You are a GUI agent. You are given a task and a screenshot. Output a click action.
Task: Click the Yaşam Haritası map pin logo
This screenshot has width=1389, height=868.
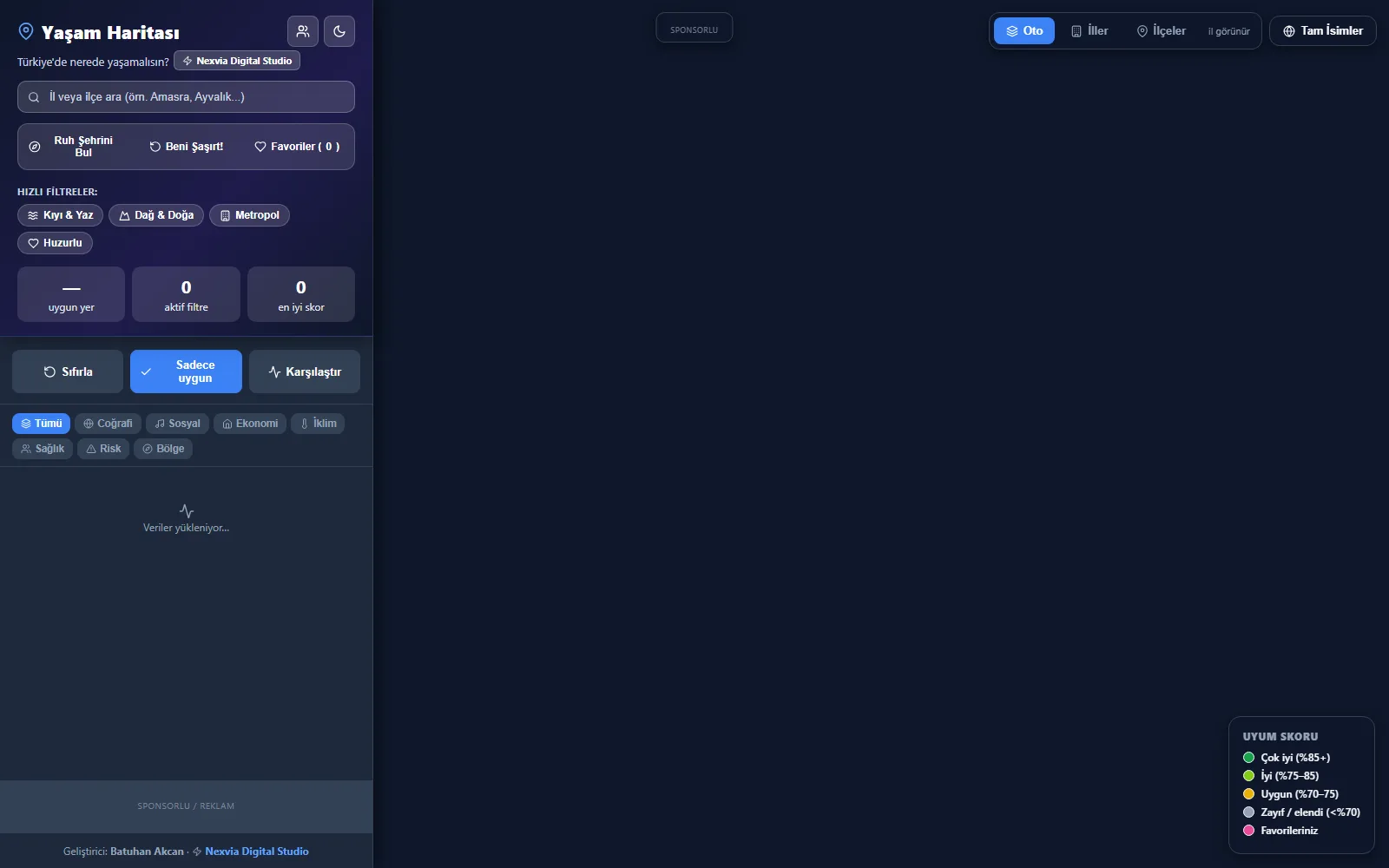[26, 31]
